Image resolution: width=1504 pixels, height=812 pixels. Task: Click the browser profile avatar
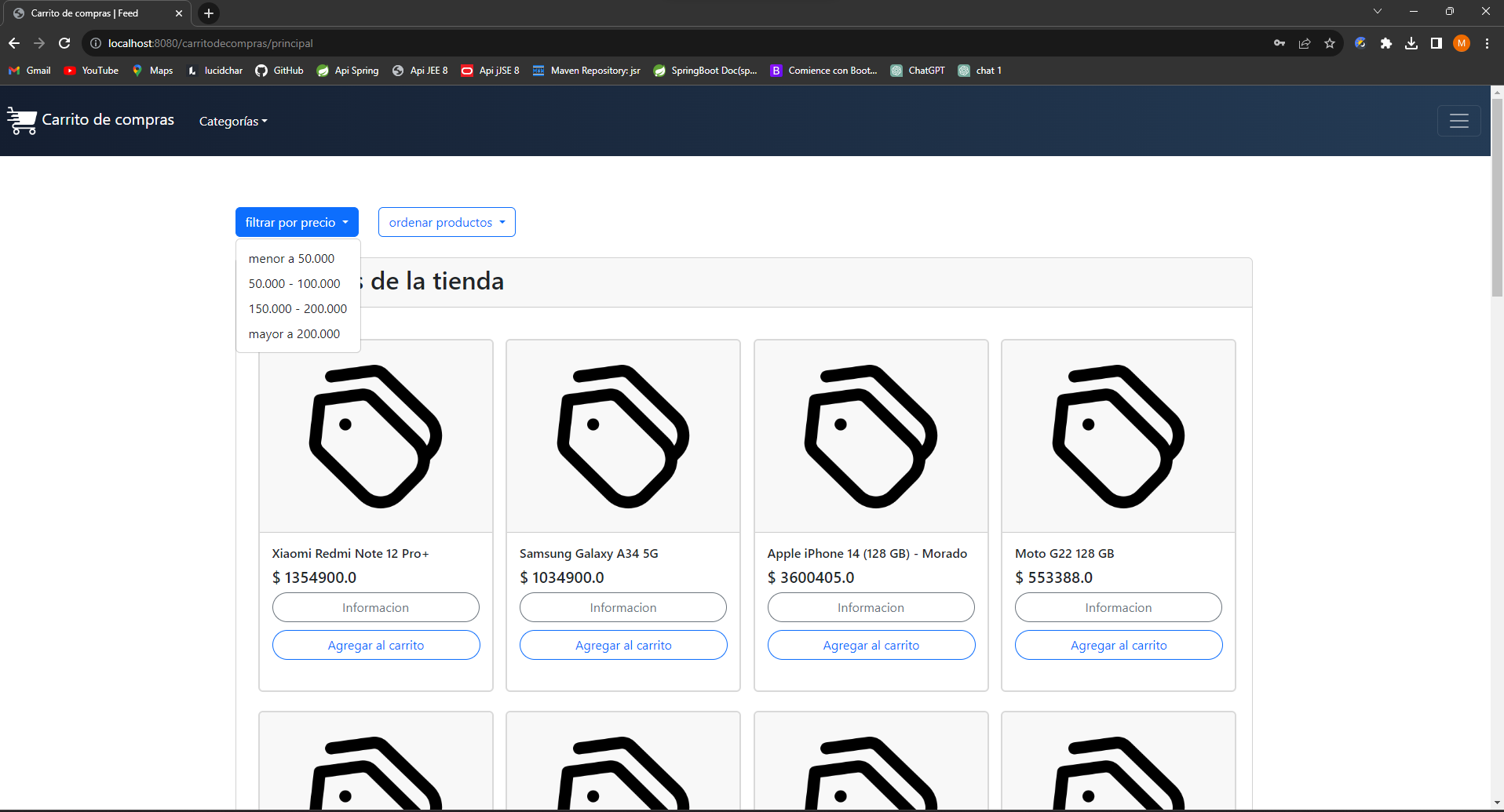pyautogui.click(x=1462, y=43)
